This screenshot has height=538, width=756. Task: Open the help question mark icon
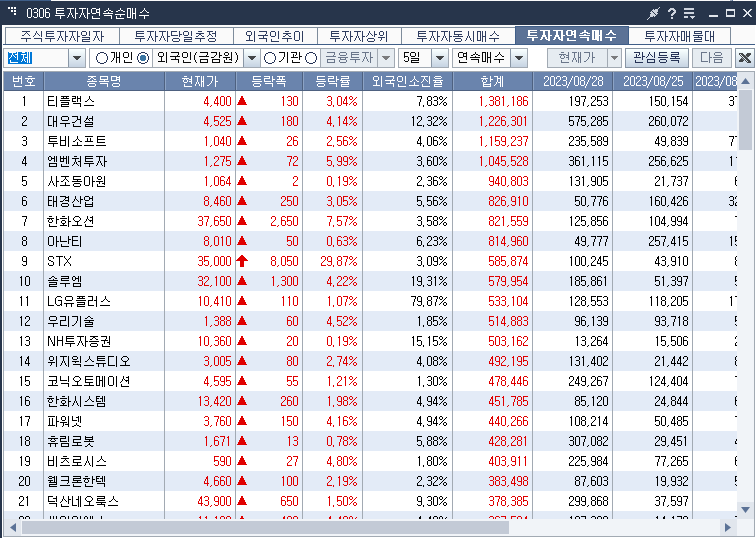[672, 13]
